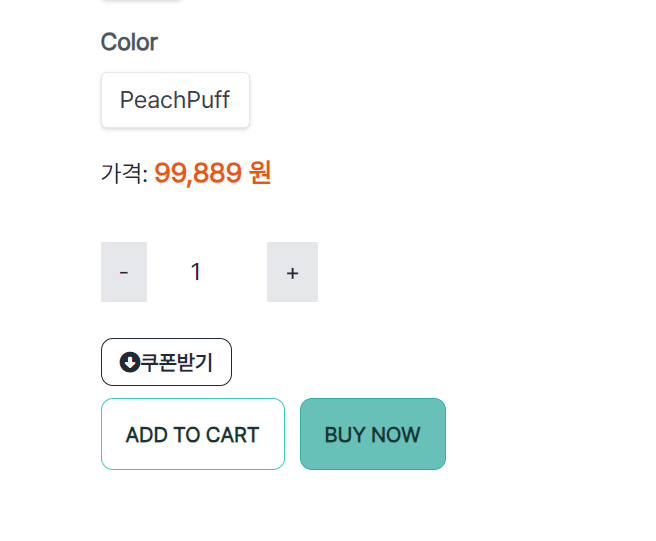Click the partially visible option box at top
This screenshot has width=656, height=541.
141,0
